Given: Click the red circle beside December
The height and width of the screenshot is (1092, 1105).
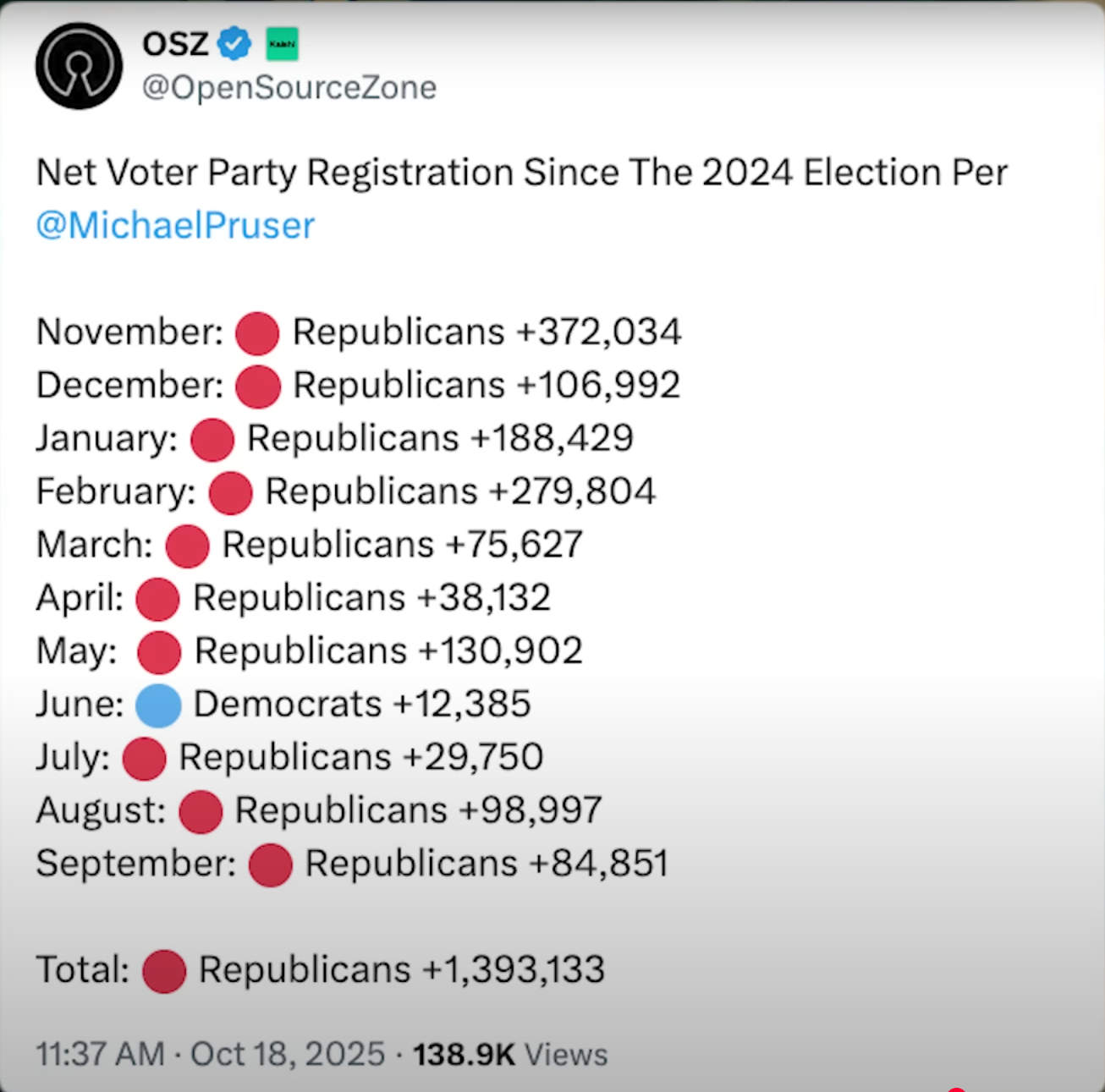Looking at the screenshot, I should (257, 387).
